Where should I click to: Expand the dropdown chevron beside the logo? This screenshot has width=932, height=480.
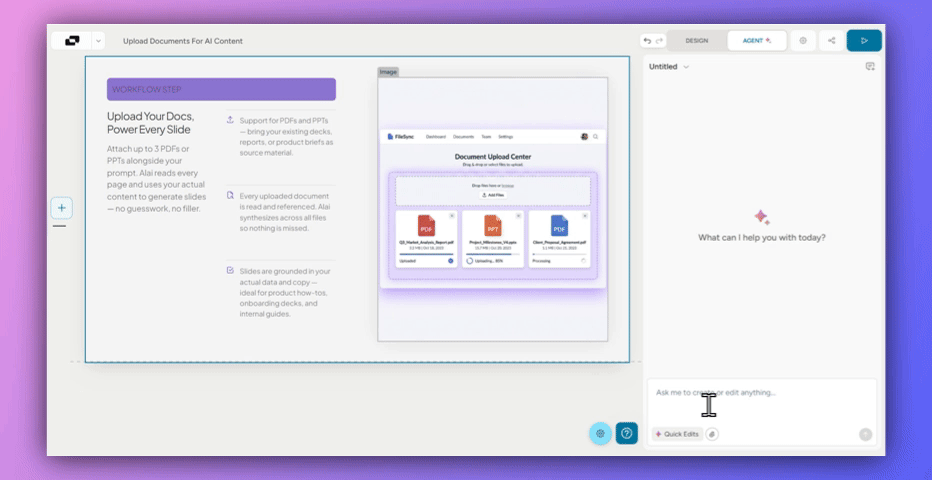click(99, 41)
